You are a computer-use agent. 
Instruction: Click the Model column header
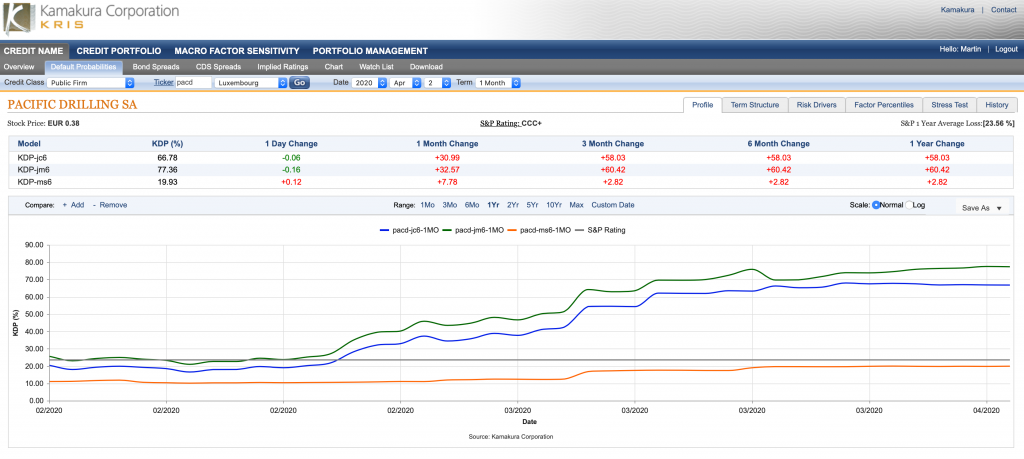[28, 144]
